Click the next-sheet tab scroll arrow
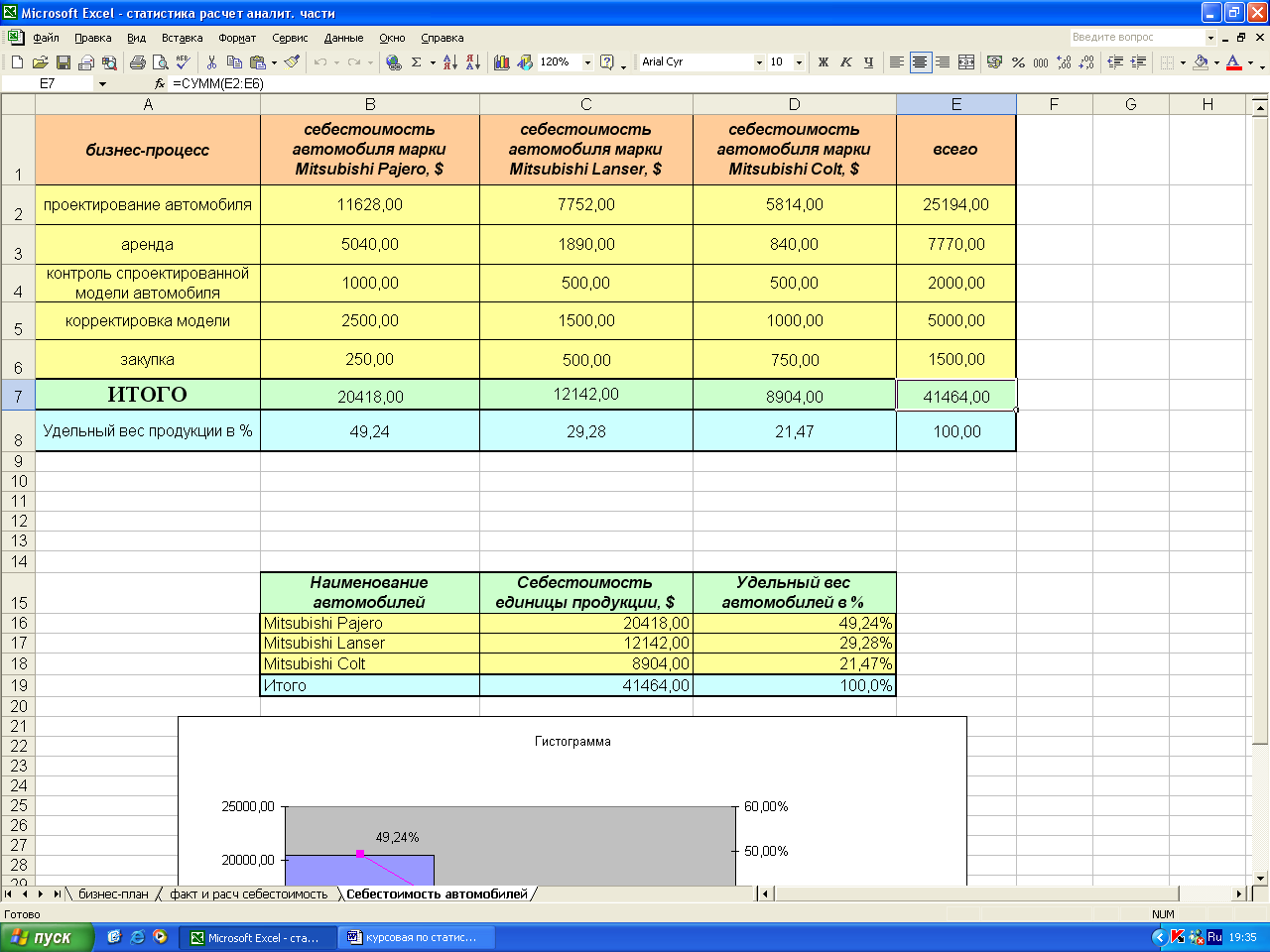Viewport: 1270px width, 952px height. 41,894
